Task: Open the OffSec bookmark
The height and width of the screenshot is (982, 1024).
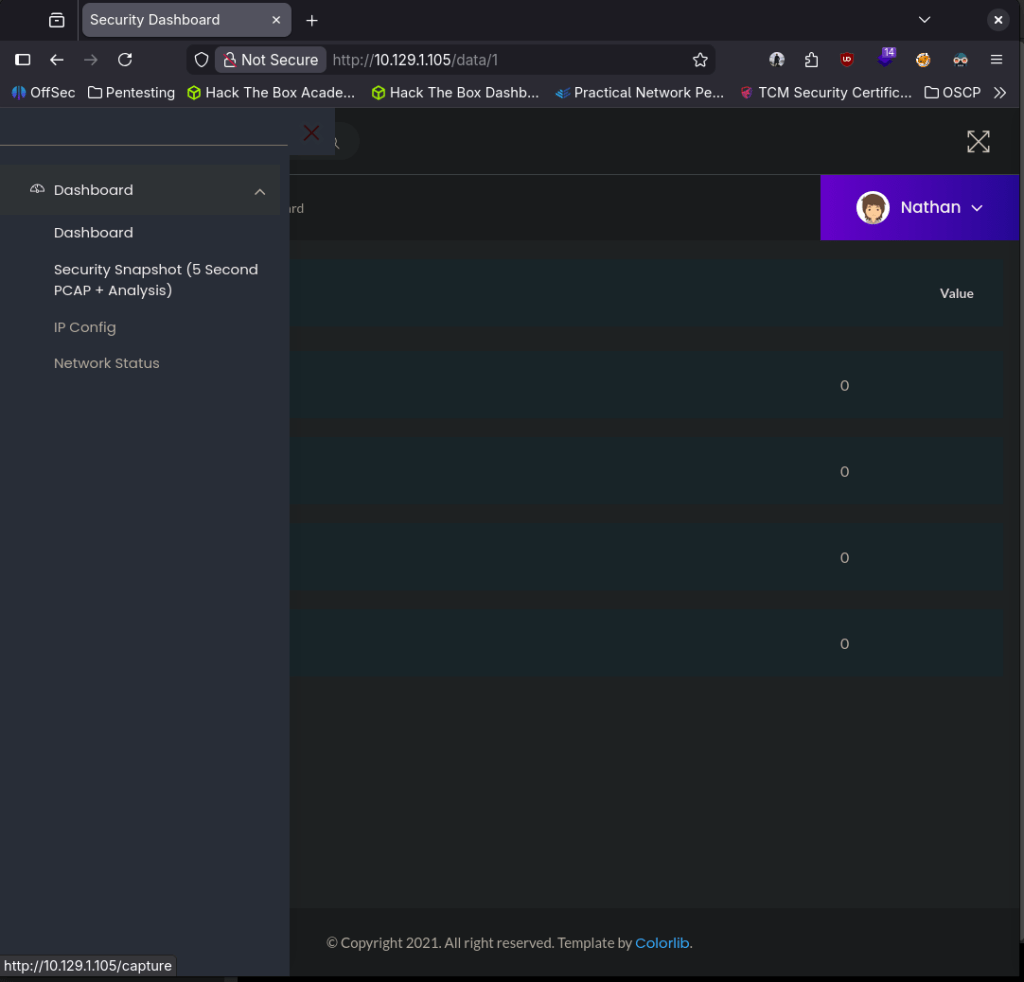Action: pyautogui.click(x=44, y=93)
